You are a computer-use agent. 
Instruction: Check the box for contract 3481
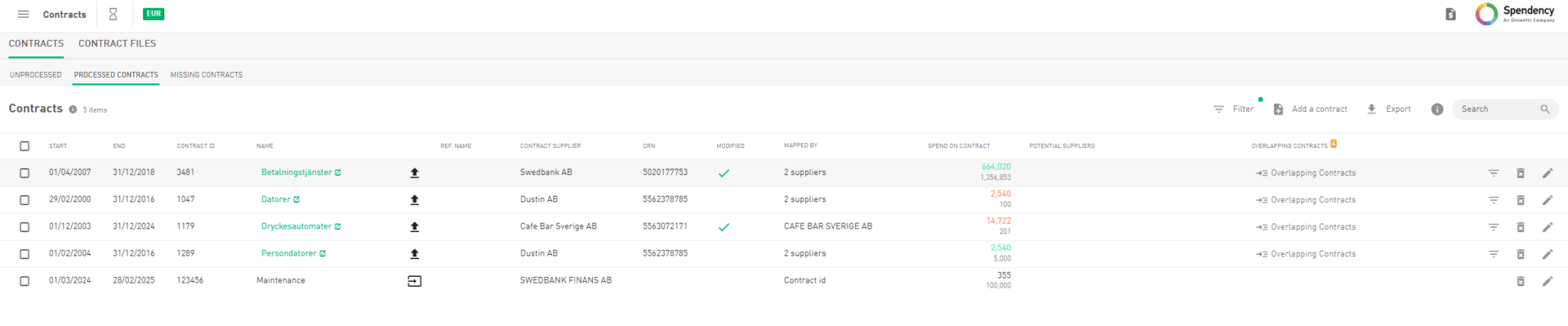[x=24, y=173]
